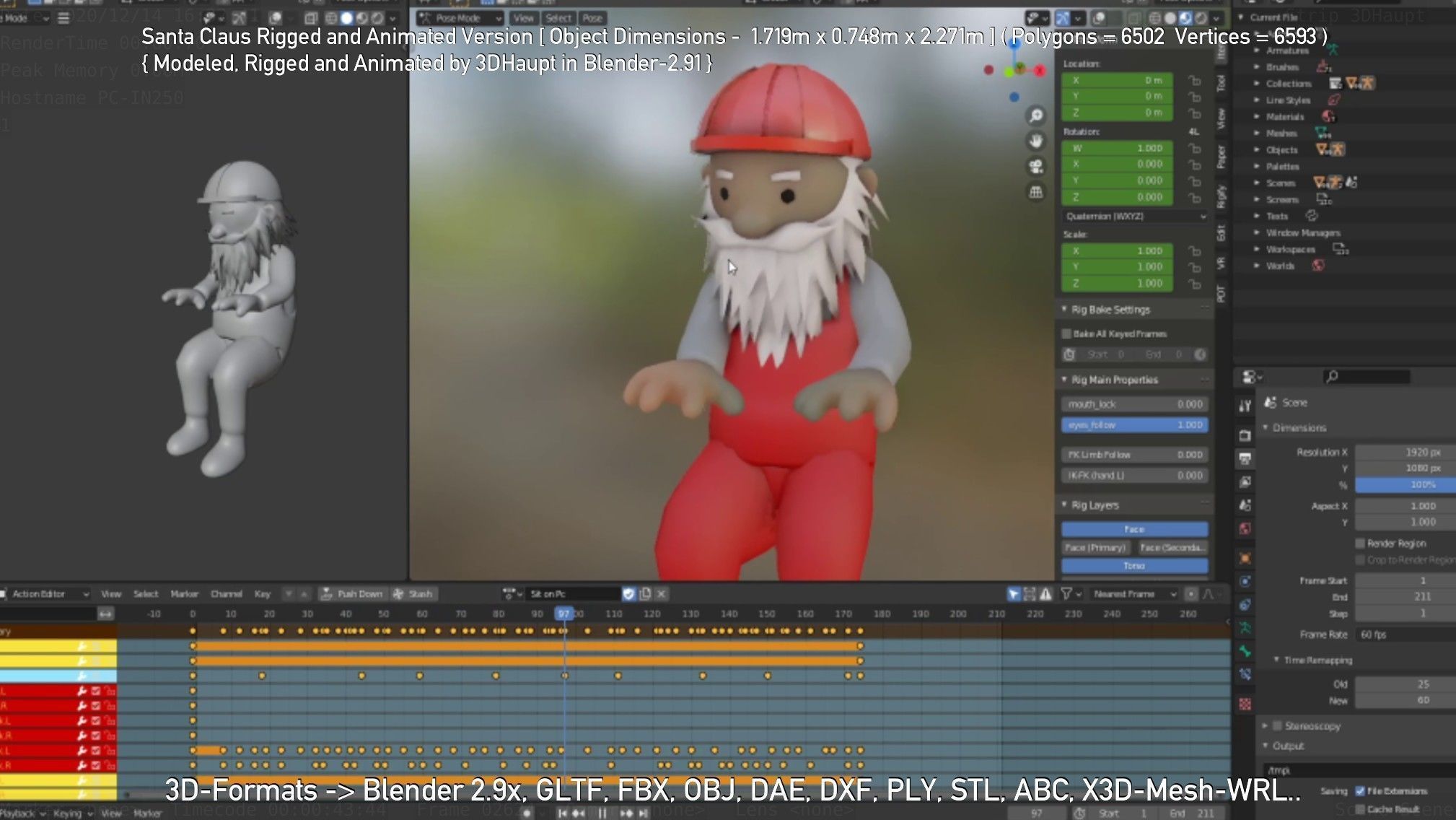Lock Scale Z with its padlock icon
Screen dimensions: 1456x820
pos(1195,284)
